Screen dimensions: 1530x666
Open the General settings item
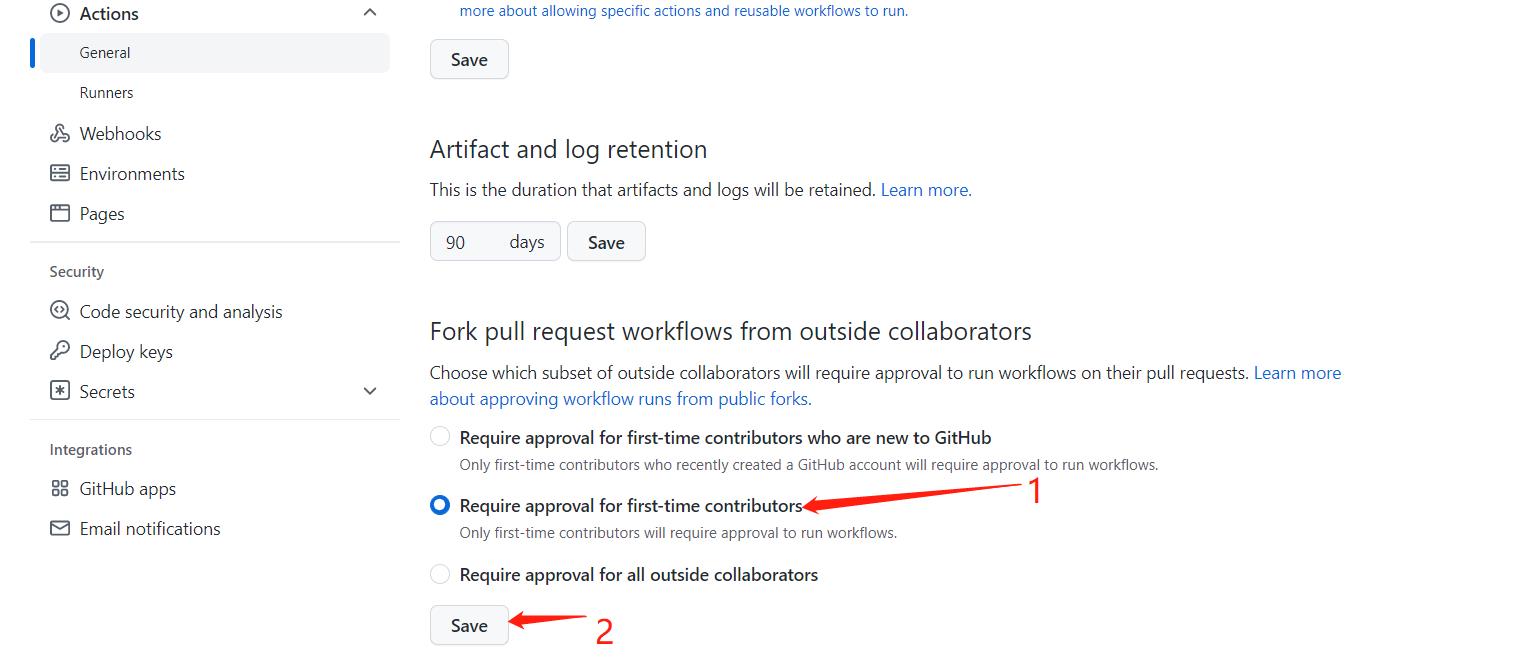pos(105,53)
